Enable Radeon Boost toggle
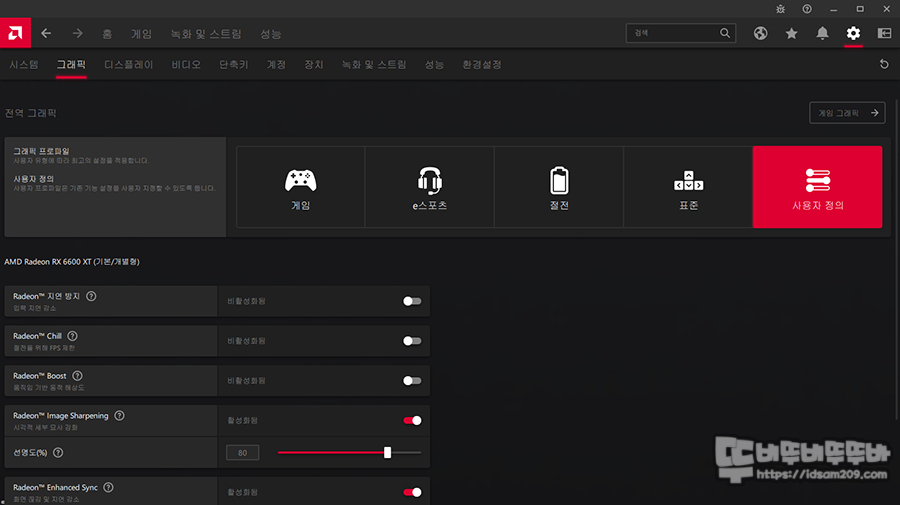Screen dimensions: 900x505 coord(412,380)
